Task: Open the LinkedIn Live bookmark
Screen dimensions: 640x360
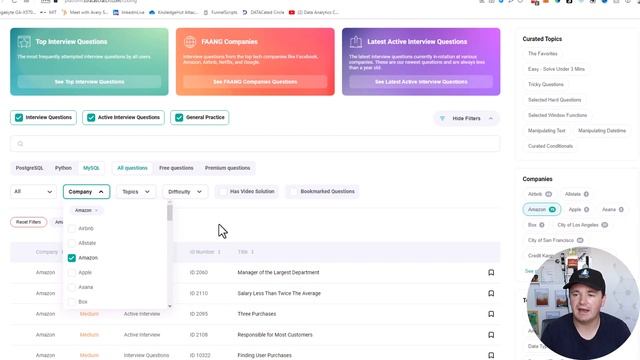Action: (129, 12)
